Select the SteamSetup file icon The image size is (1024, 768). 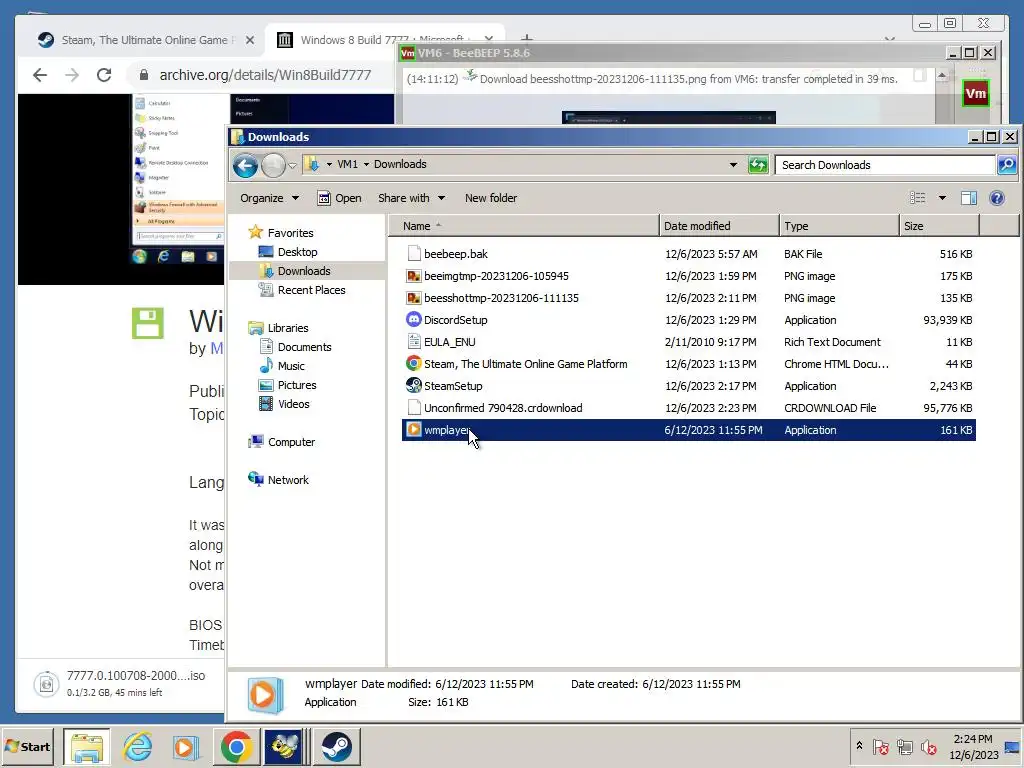413,385
